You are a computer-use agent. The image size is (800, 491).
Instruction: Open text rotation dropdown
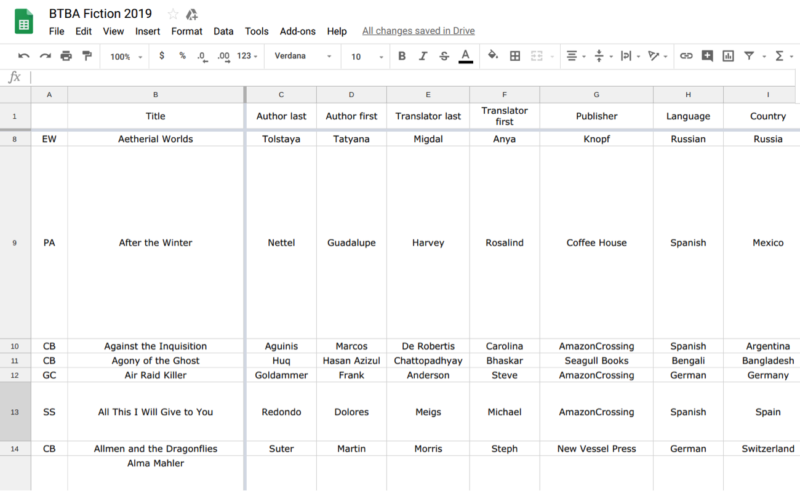pyautogui.click(x=657, y=56)
